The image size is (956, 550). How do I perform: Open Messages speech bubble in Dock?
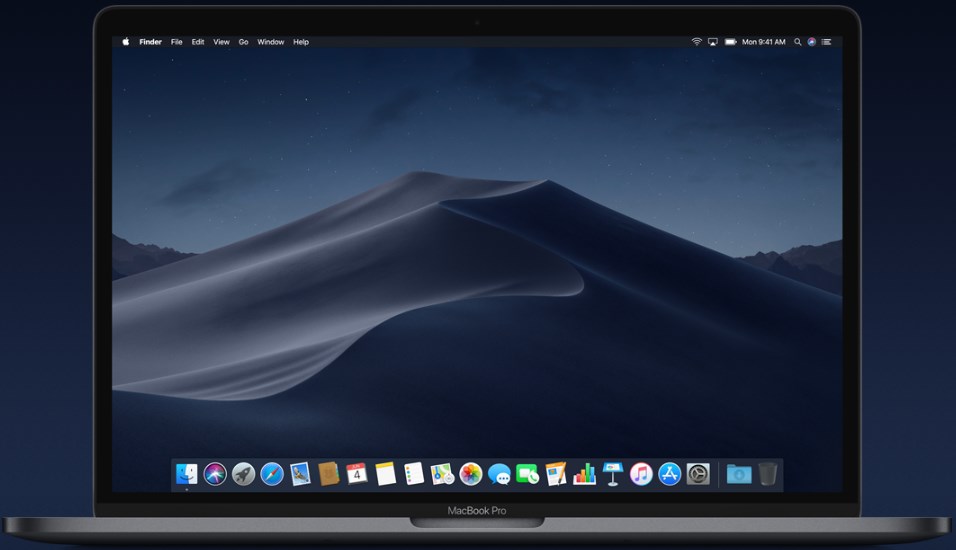[499, 474]
